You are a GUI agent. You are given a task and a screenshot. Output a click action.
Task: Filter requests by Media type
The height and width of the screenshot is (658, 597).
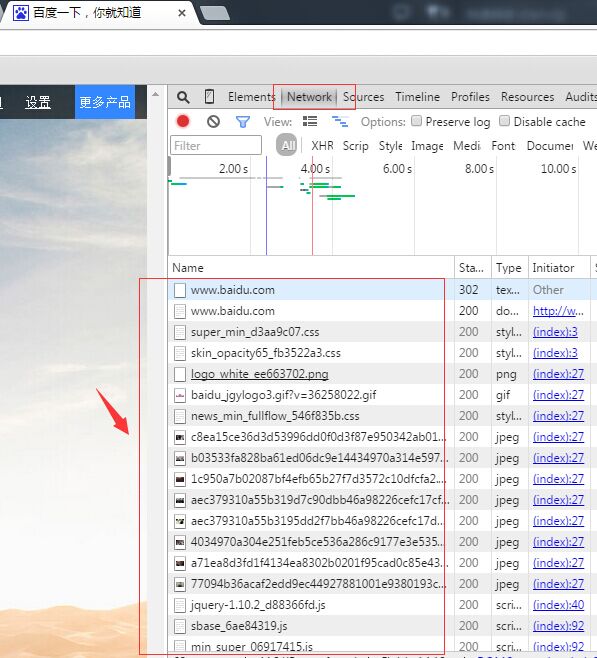[x=467, y=146]
